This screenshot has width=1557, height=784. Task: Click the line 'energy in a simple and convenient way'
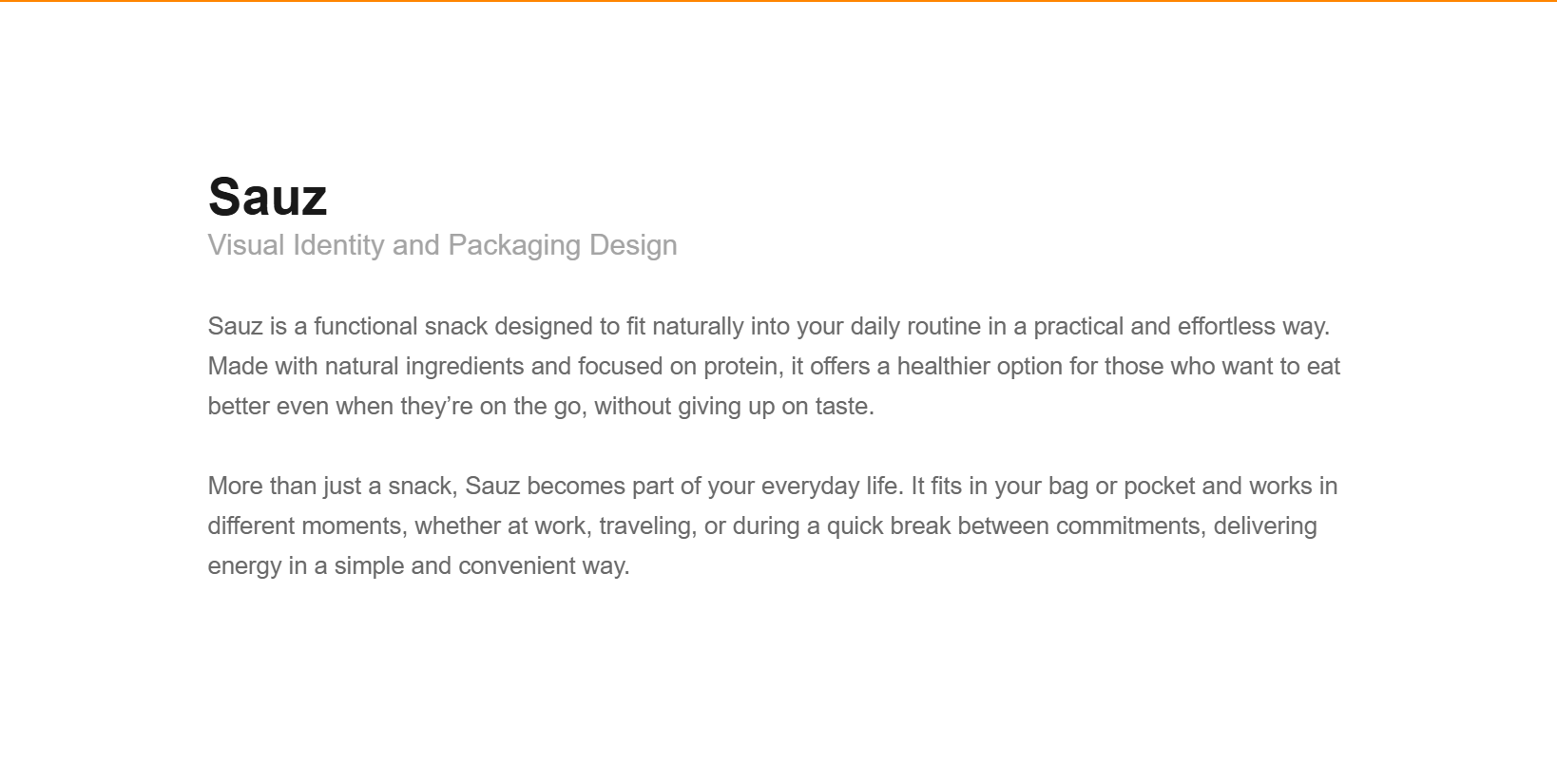(x=419, y=565)
